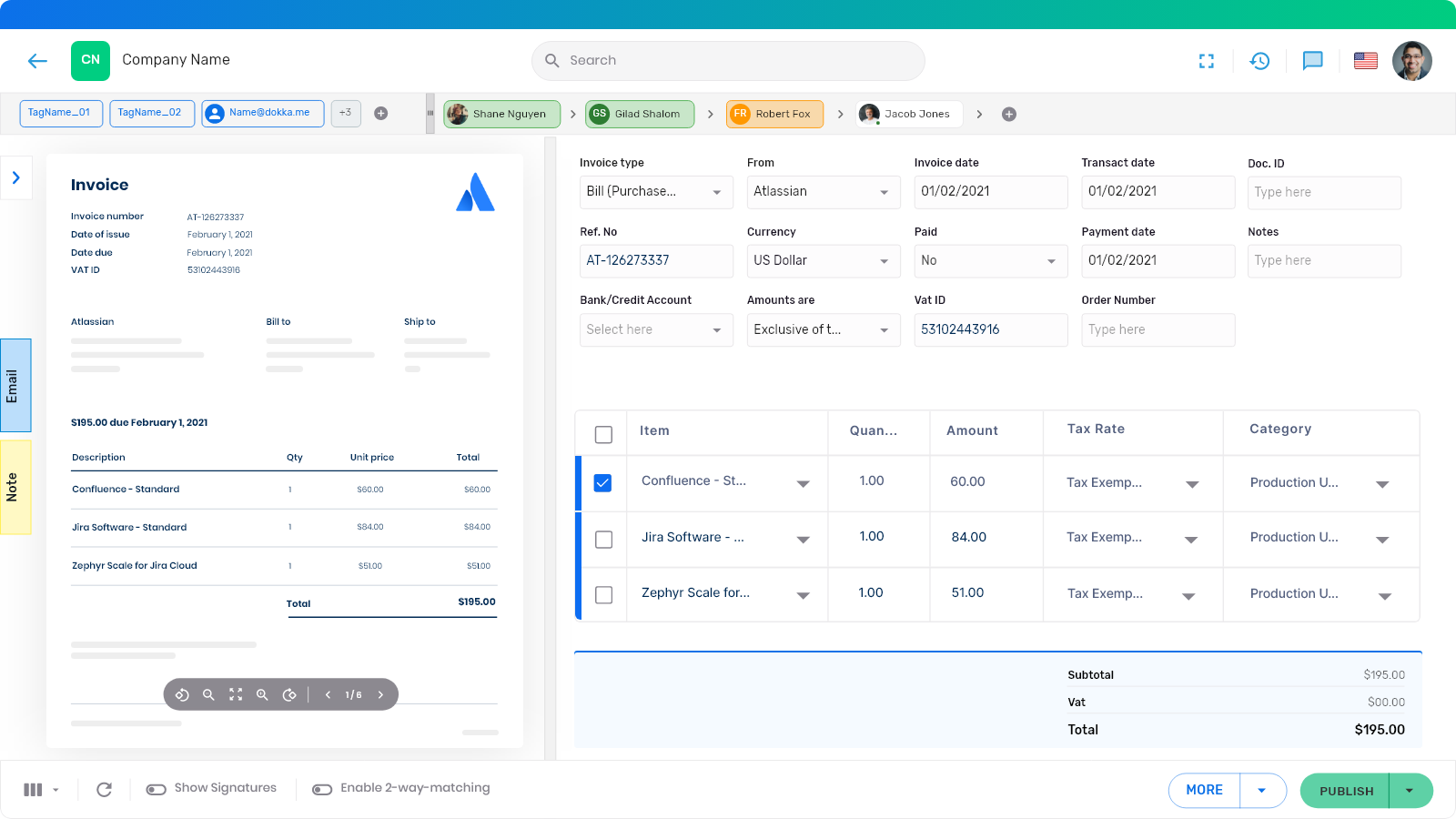Add a tag with the plus icon after +3
1456x819 pixels.
pyautogui.click(x=381, y=114)
